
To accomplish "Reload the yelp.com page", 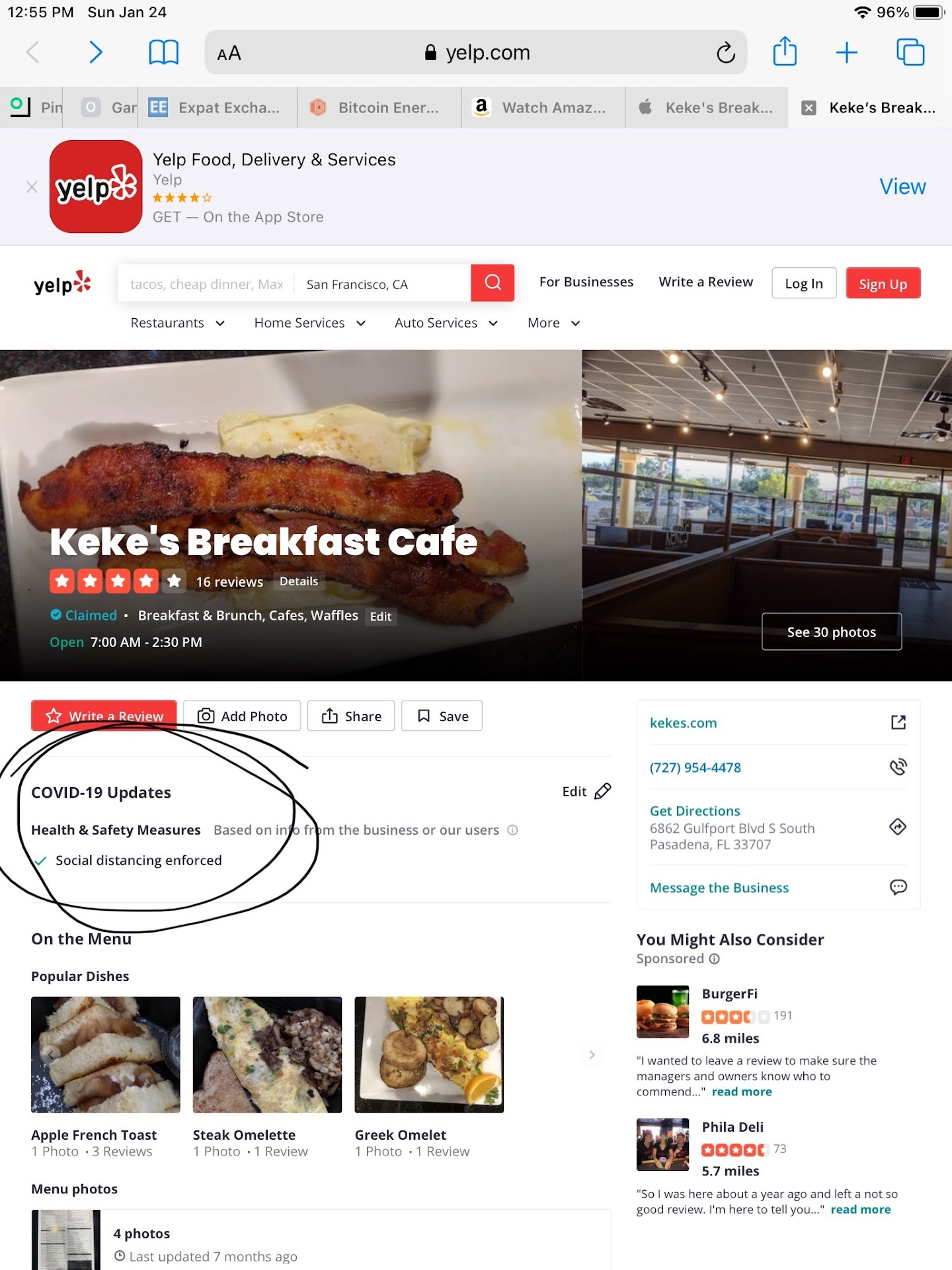I will 725,52.
